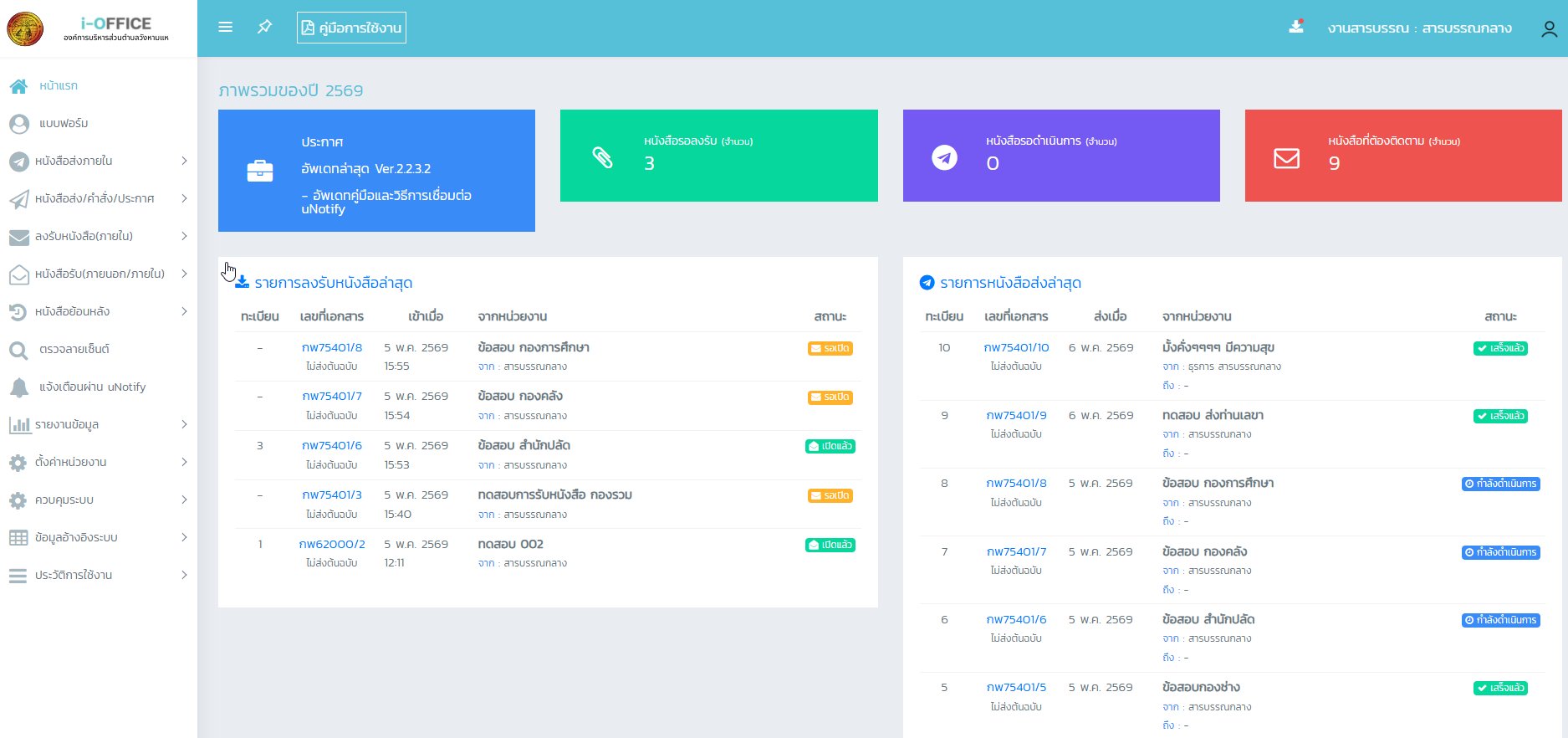Expand ควบคุมระบบ chevron
This screenshot has width=1568, height=738.
click(184, 500)
